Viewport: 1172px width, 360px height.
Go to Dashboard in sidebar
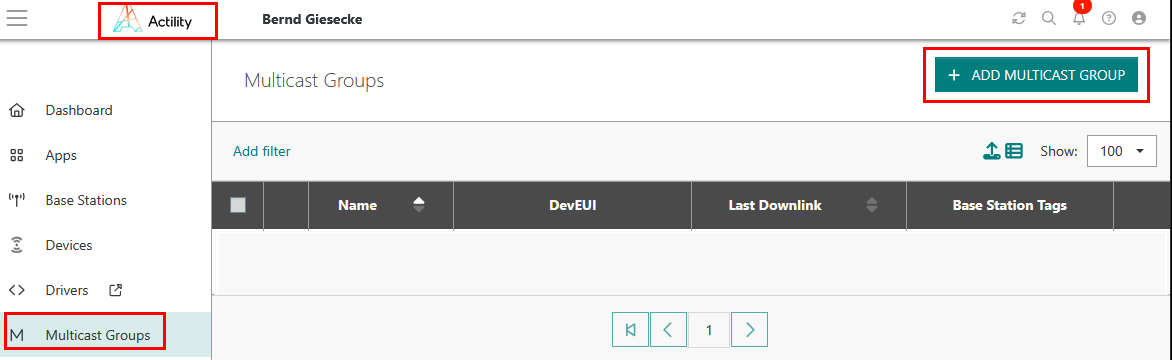[x=79, y=111]
